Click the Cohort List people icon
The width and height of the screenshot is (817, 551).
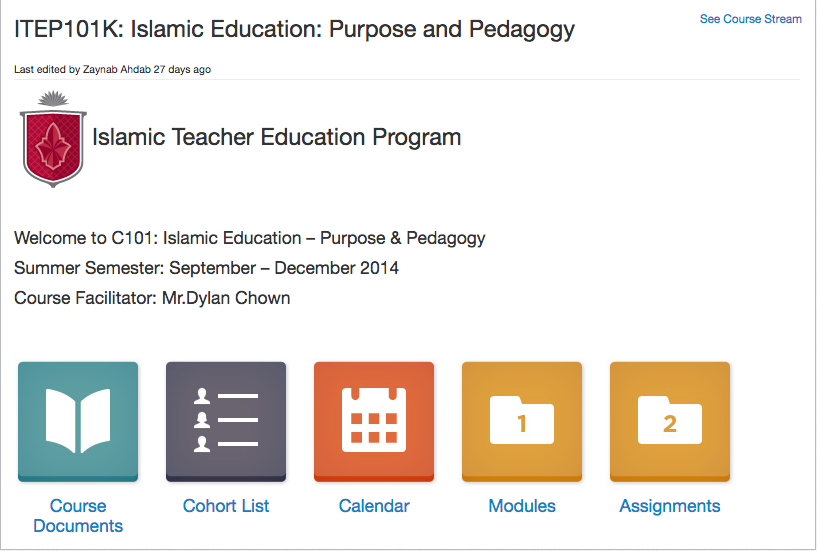pos(226,421)
